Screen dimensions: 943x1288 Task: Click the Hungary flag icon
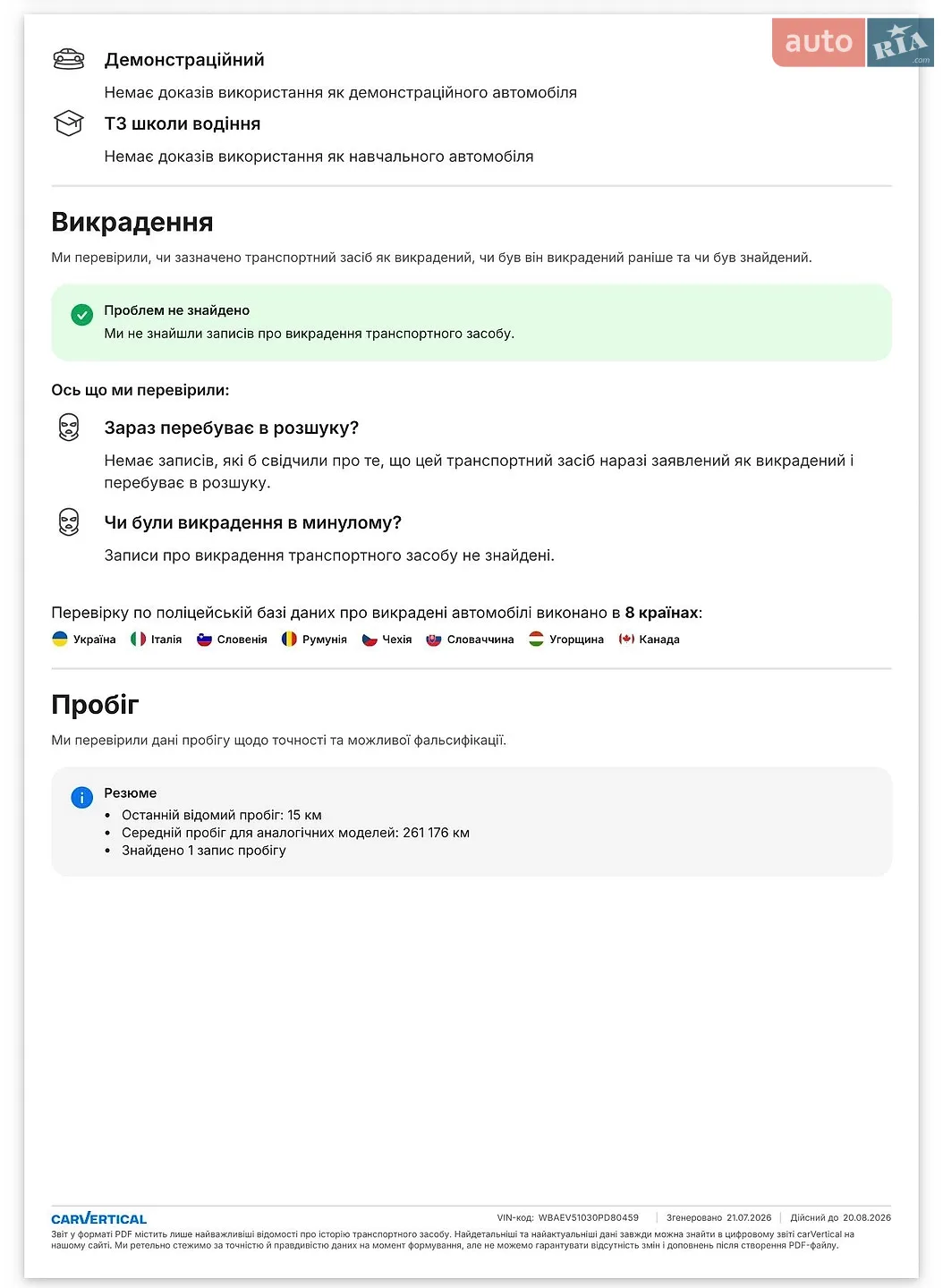coord(536,639)
